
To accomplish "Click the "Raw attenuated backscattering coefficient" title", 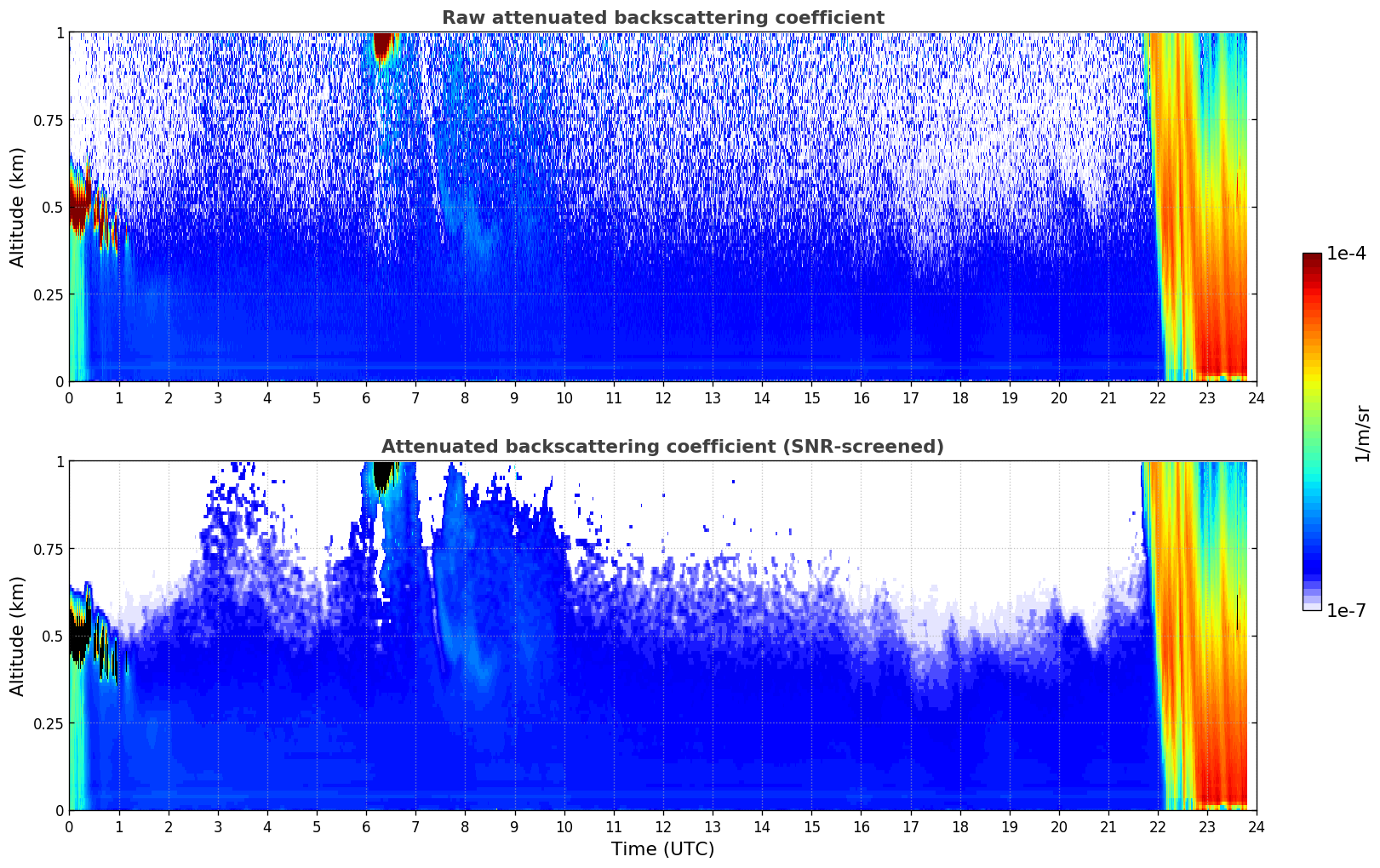I will tap(662, 18).
